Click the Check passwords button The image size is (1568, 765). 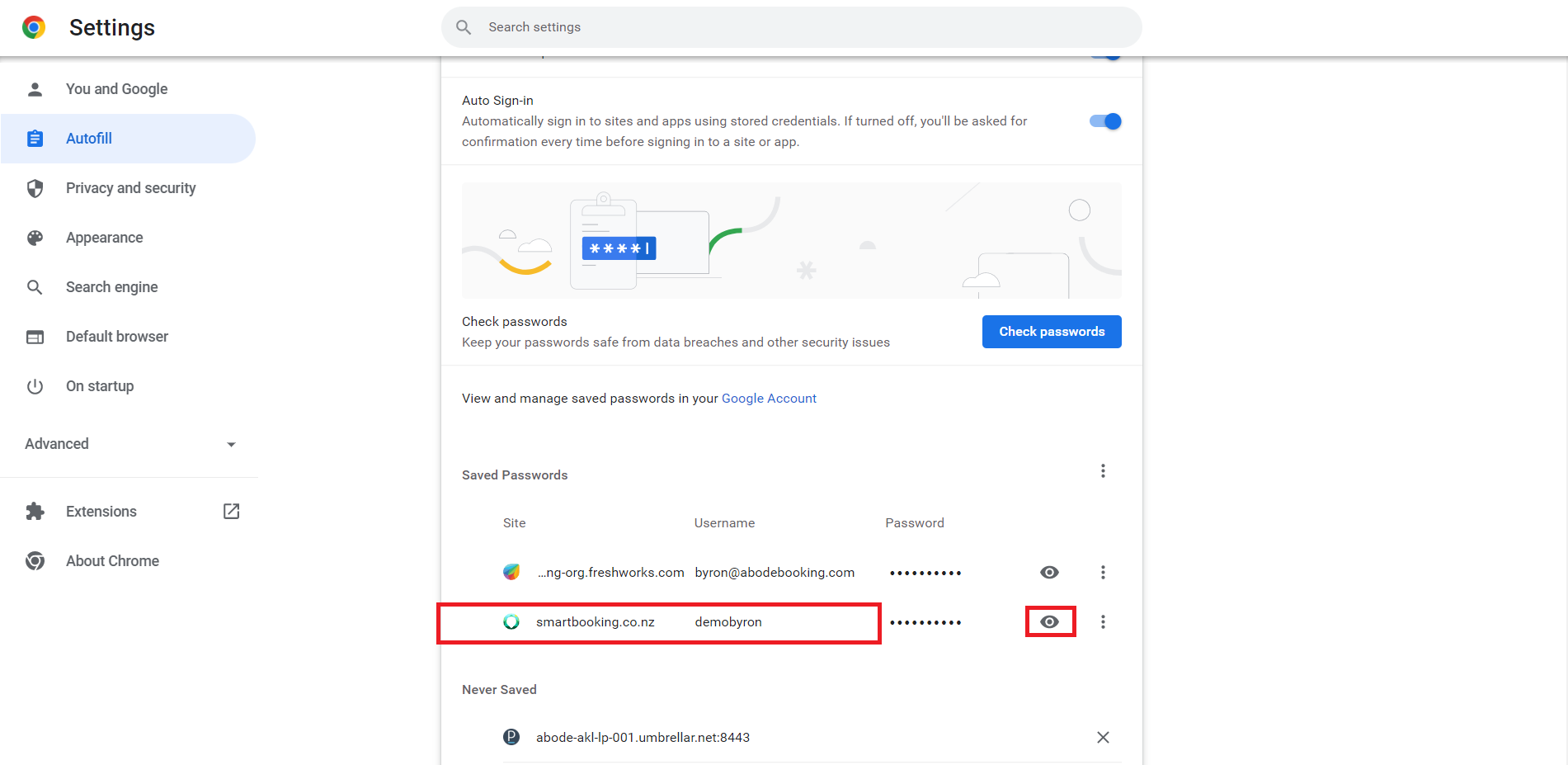click(1052, 332)
